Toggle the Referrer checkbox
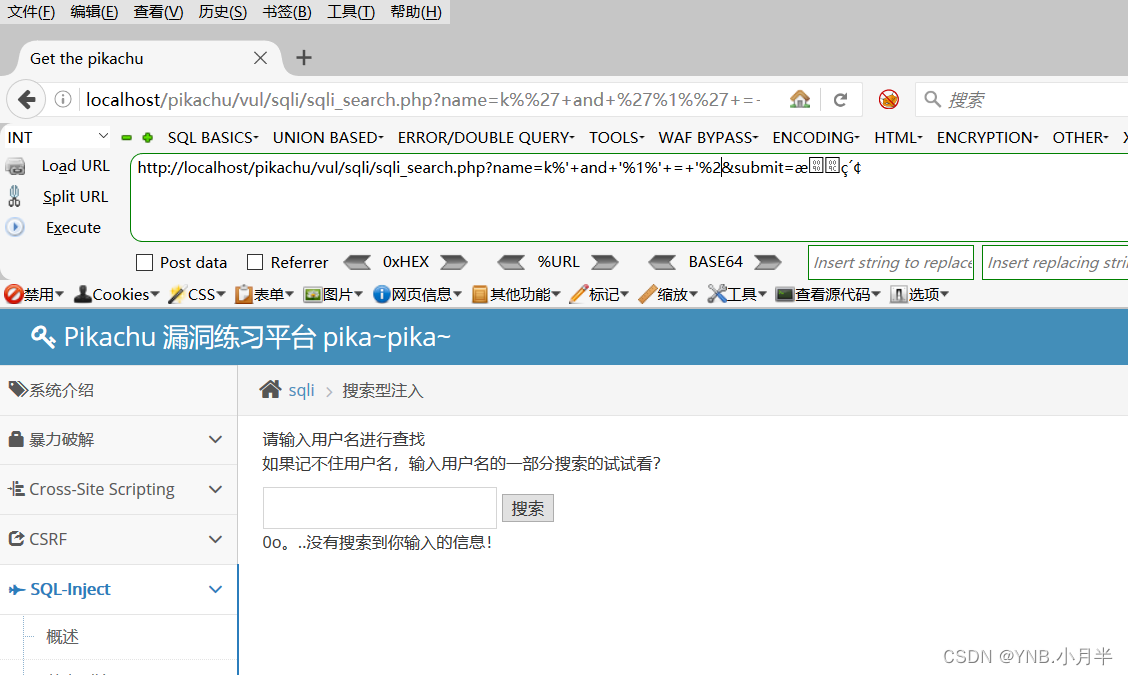Image resolution: width=1128 pixels, height=675 pixels. (x=255, y=263)
